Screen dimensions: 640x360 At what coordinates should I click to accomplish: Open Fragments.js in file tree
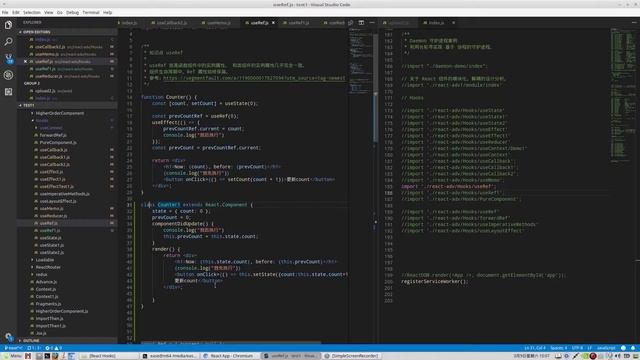pos(48,304)
